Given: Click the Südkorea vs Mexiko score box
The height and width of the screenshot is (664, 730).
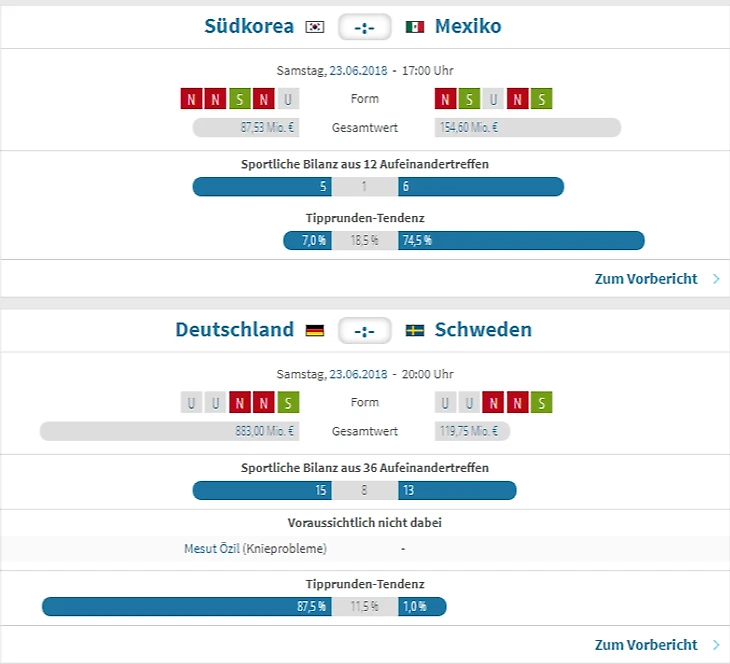Looking at the screenshot, I should (x=365, y=27).
